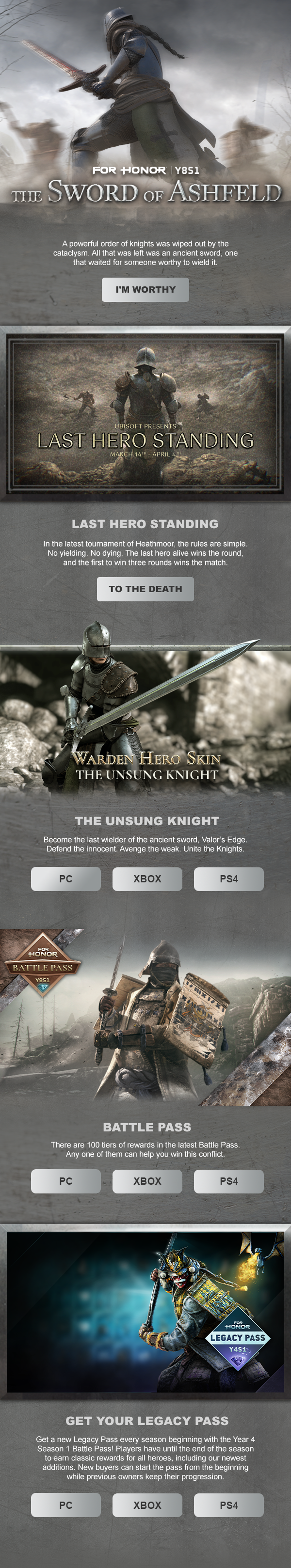Click the For Honor Y8S1 logo
The image size is (291, 1568).
coord(145,171)
